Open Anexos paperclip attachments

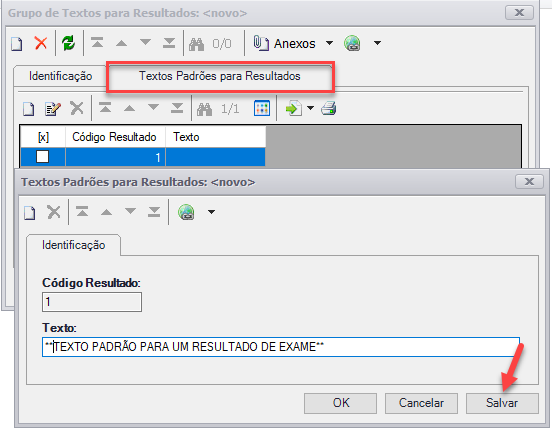[x=284, y=43]
